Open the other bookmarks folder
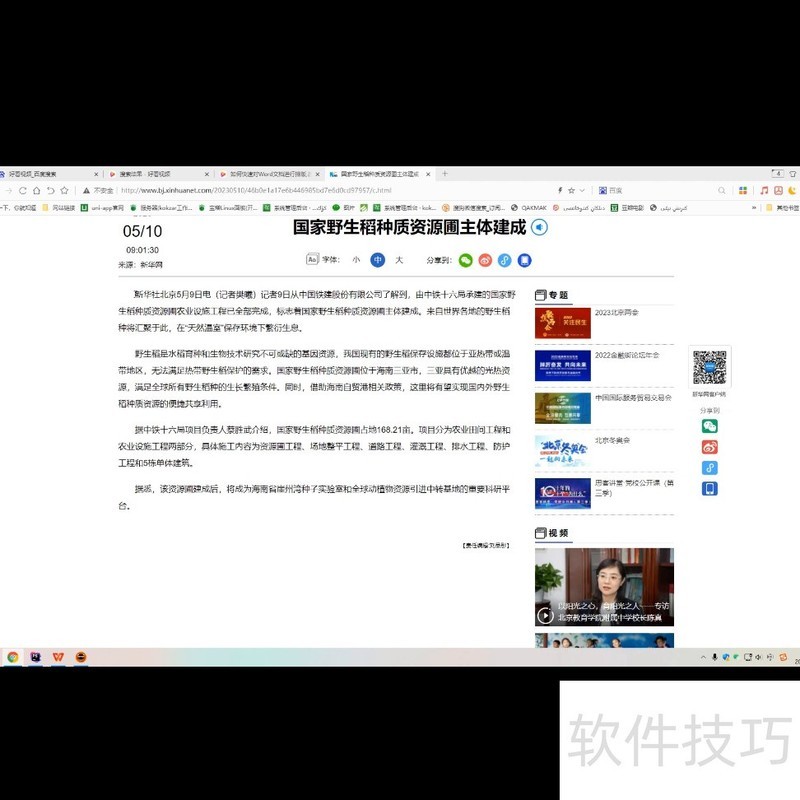 coord(783,208)
